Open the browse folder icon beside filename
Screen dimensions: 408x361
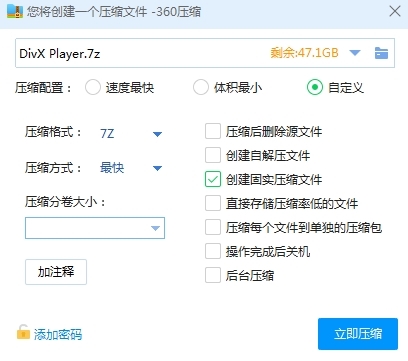pos(381,53)
